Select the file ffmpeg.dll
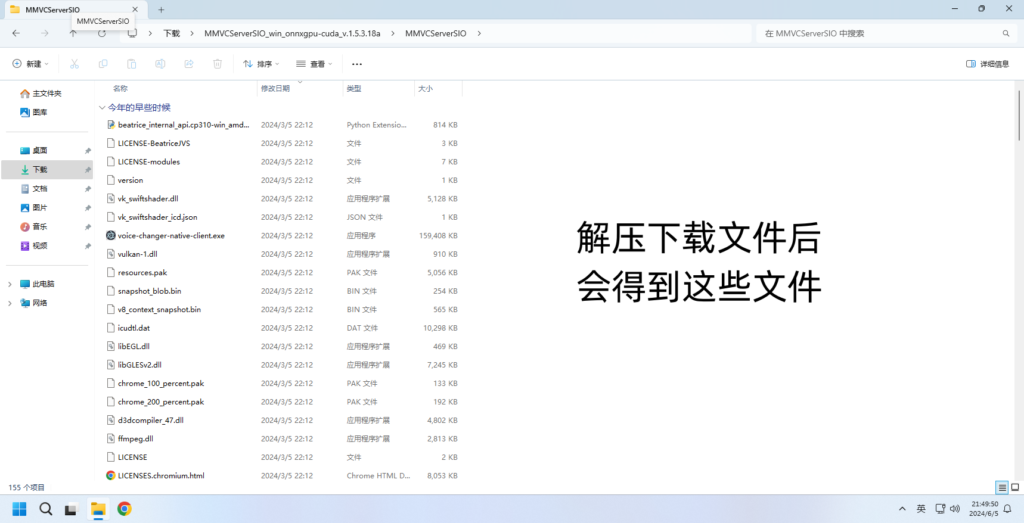 (x=135, y=439)
